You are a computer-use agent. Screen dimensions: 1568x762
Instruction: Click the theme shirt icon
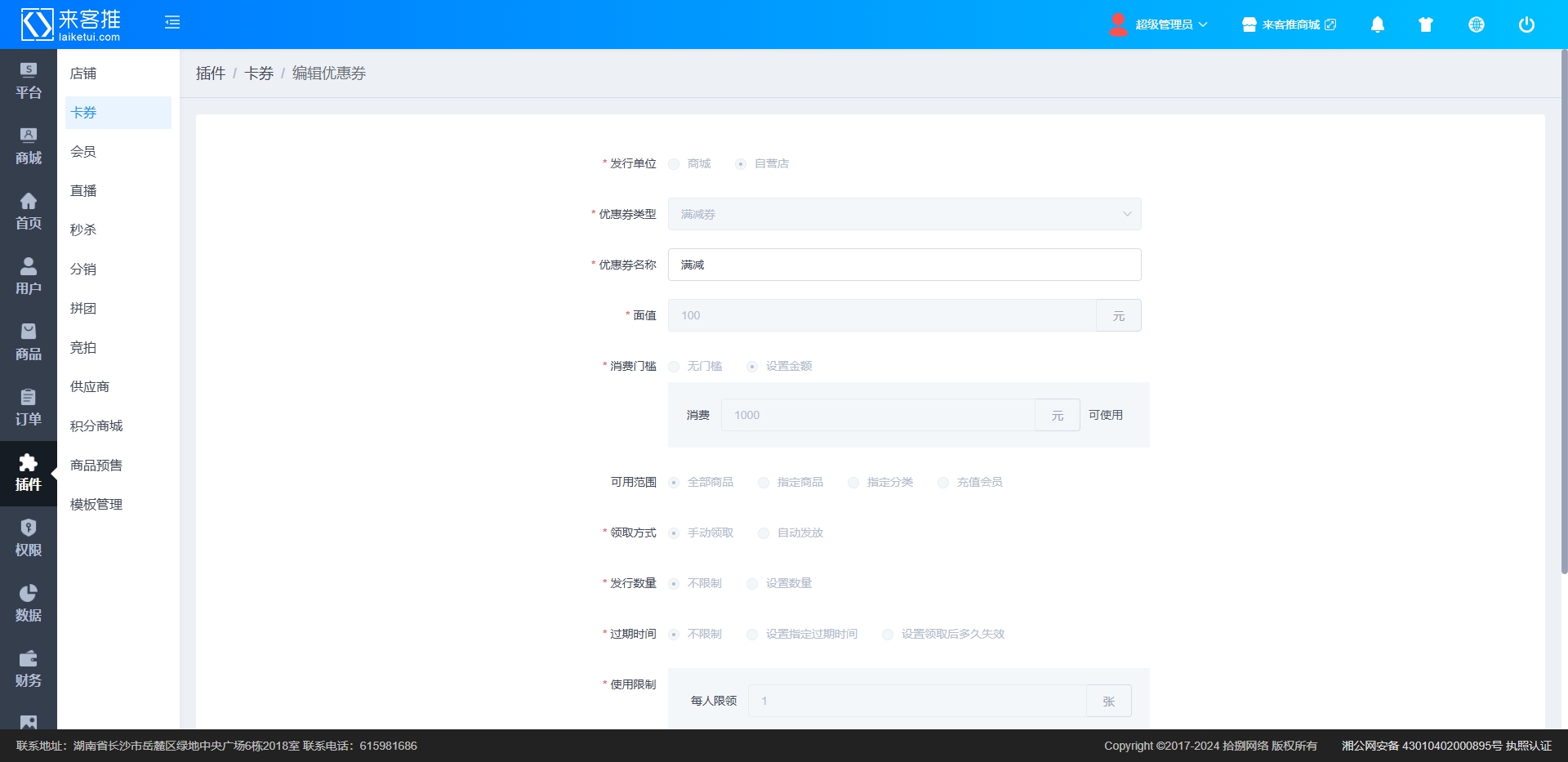click(x=1426, y=25)
